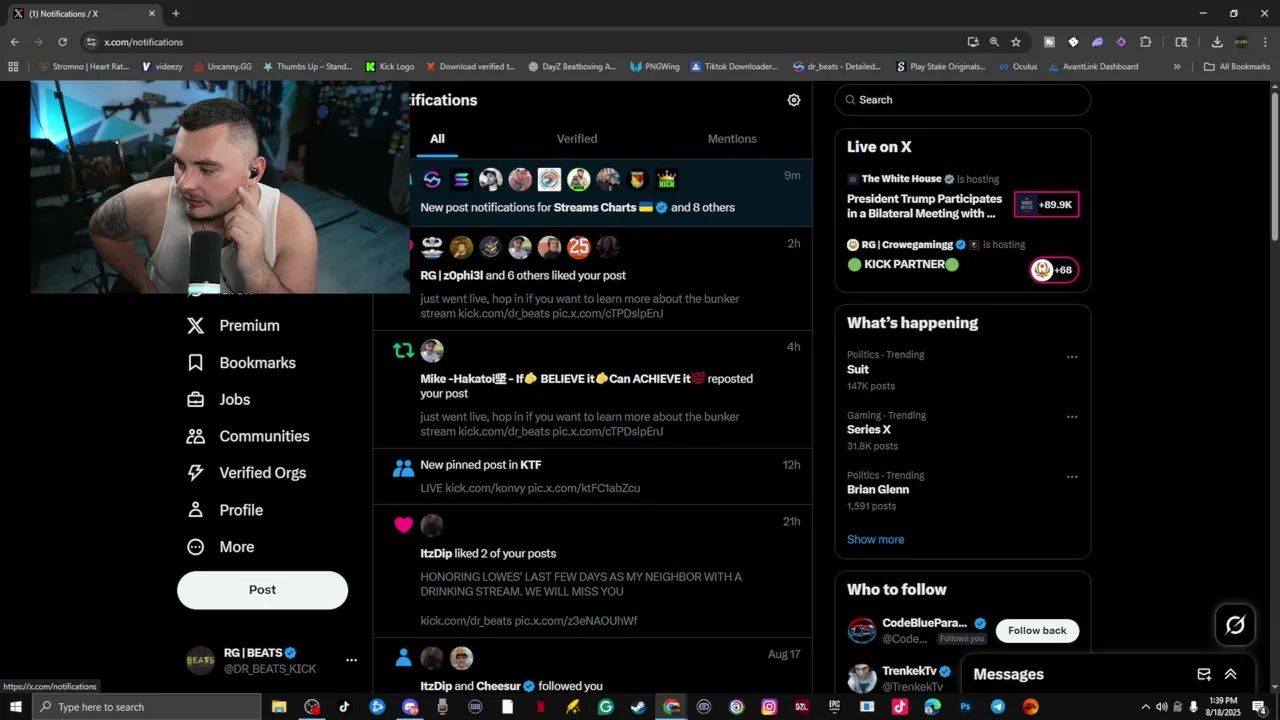Image resolution: width=1280 pixels, height=720 pixels.
Task: Switch to the Verified tab
Action: coord(577,139)
